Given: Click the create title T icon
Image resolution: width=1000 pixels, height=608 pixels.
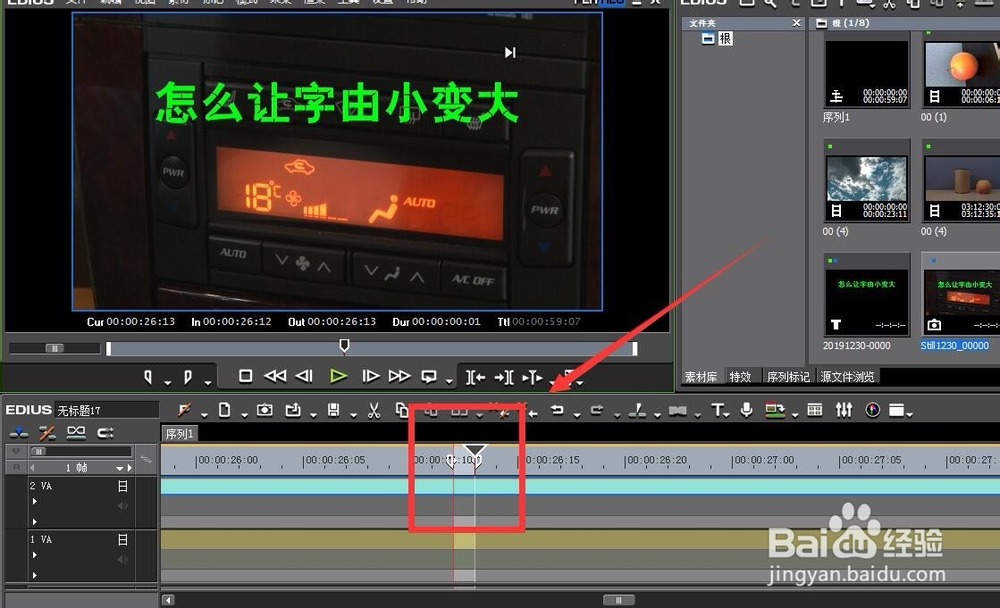Looking at the screenshot, I should [717, 410].
